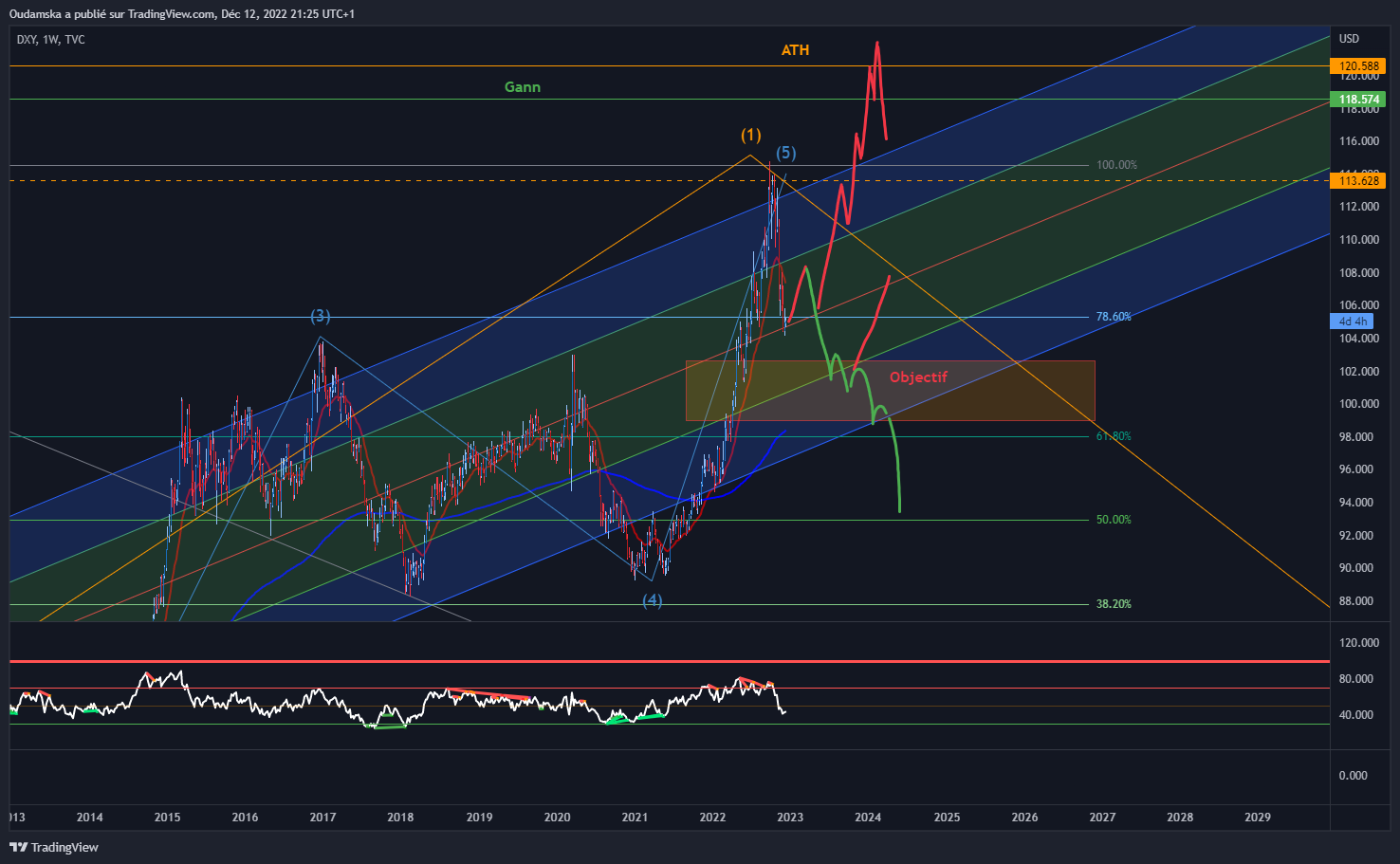
Task: Click the 50.00% Fibonacci level label
Action: pos(1114,520)
